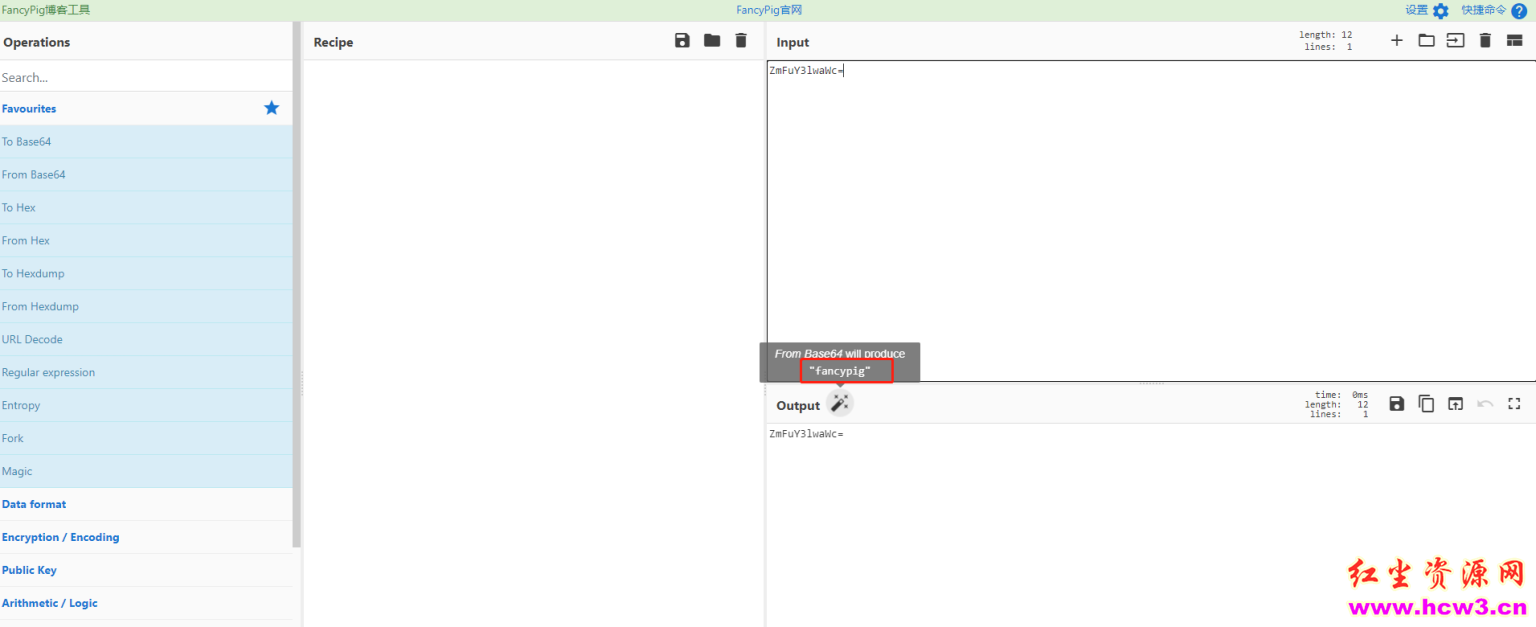Click the Search operations field

coord(146,77)
